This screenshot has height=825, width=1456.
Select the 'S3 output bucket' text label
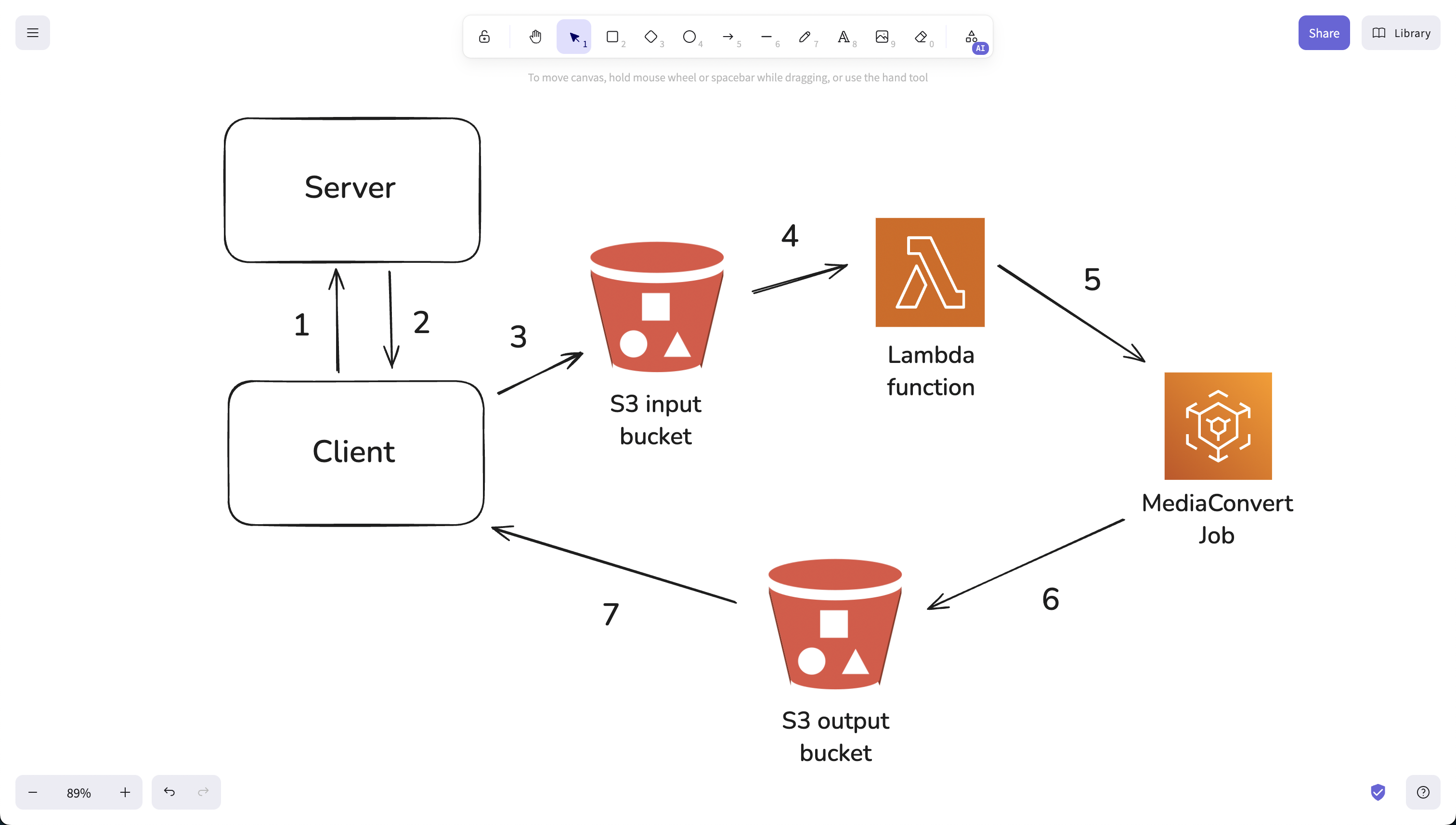(x=835, y=736)
